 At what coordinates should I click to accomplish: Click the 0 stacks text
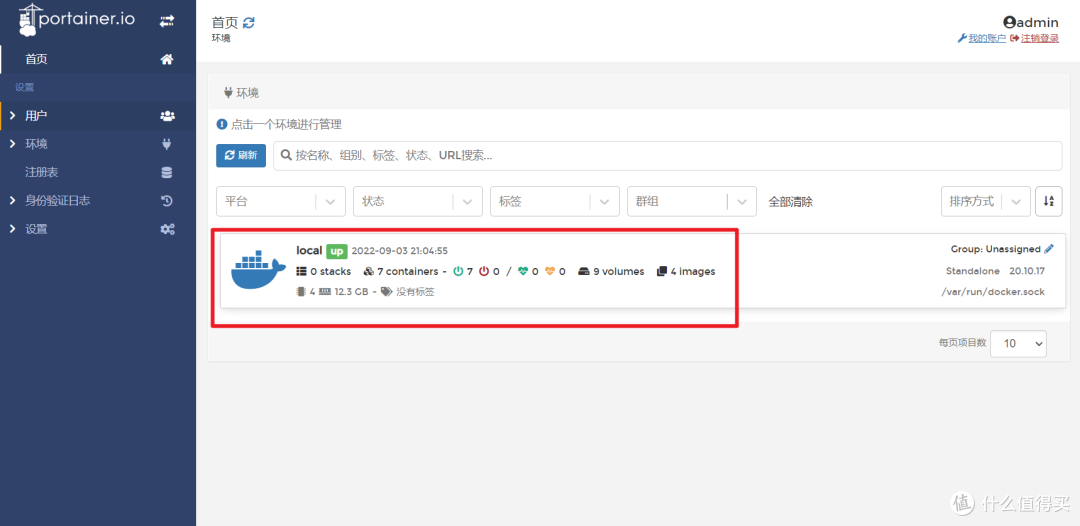tap(331, 271)
